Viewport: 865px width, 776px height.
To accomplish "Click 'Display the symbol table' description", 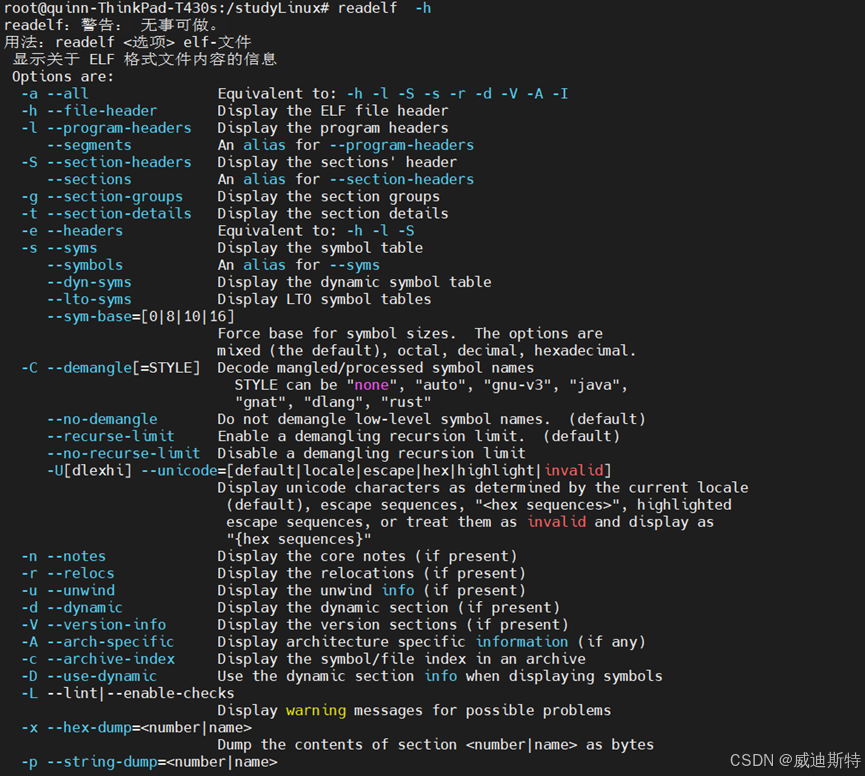I will pos(320,248).
